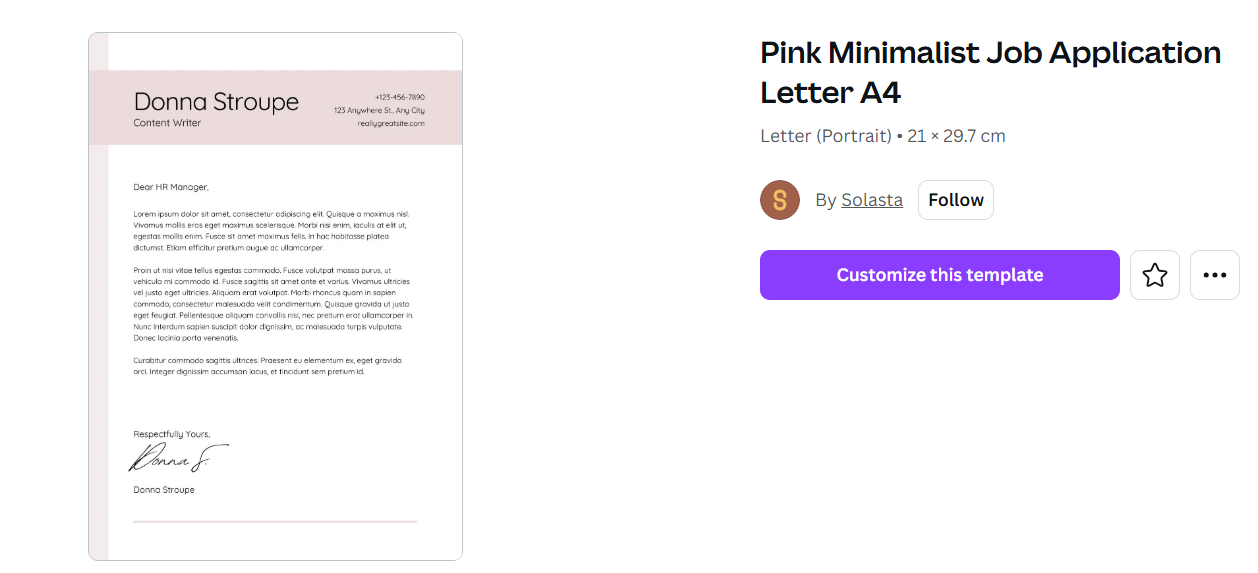Viewport: 1258px width, 573px height.
Task: Select the Respectfully Yours closing line
Action: 172,434
